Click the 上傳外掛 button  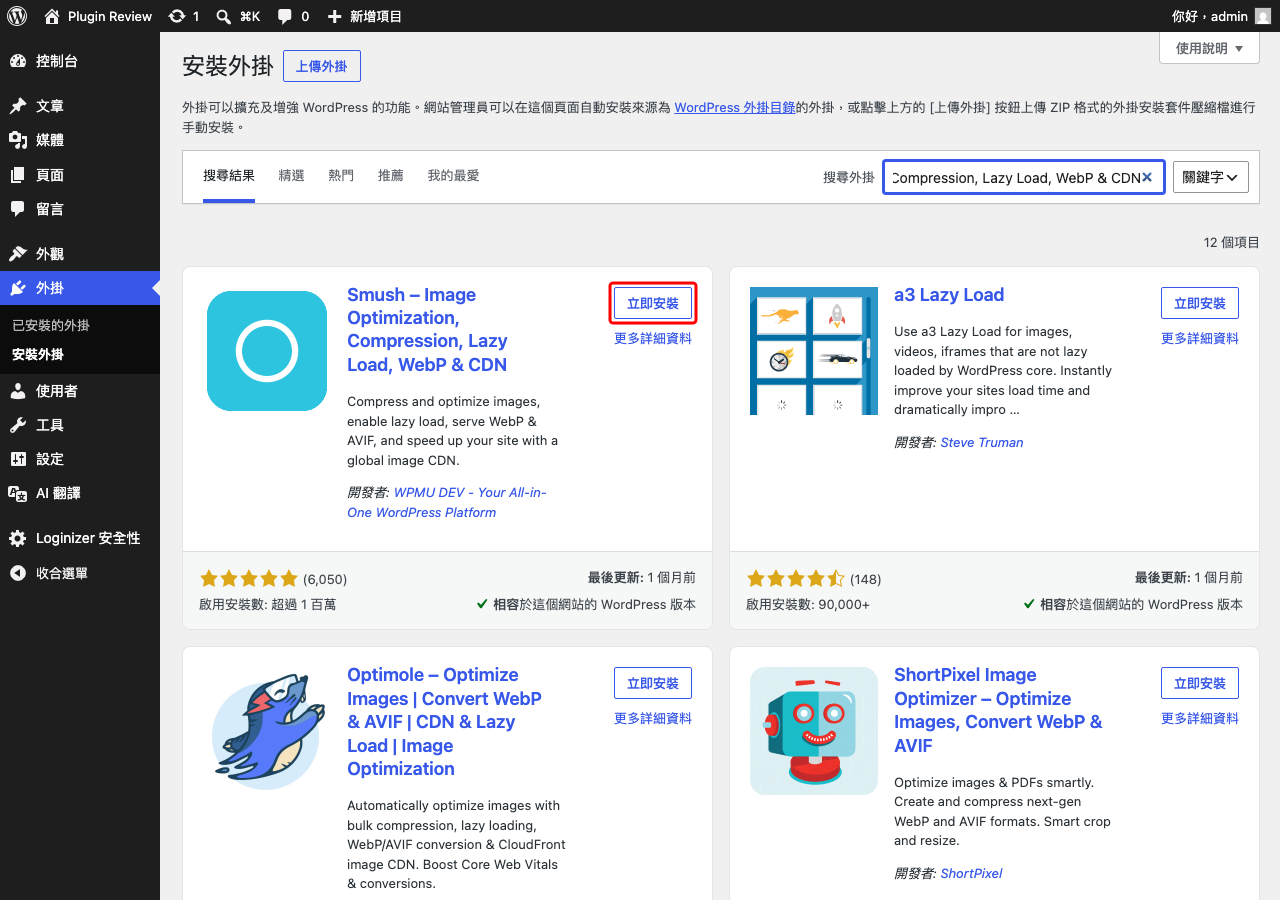[x=322, y=66]
